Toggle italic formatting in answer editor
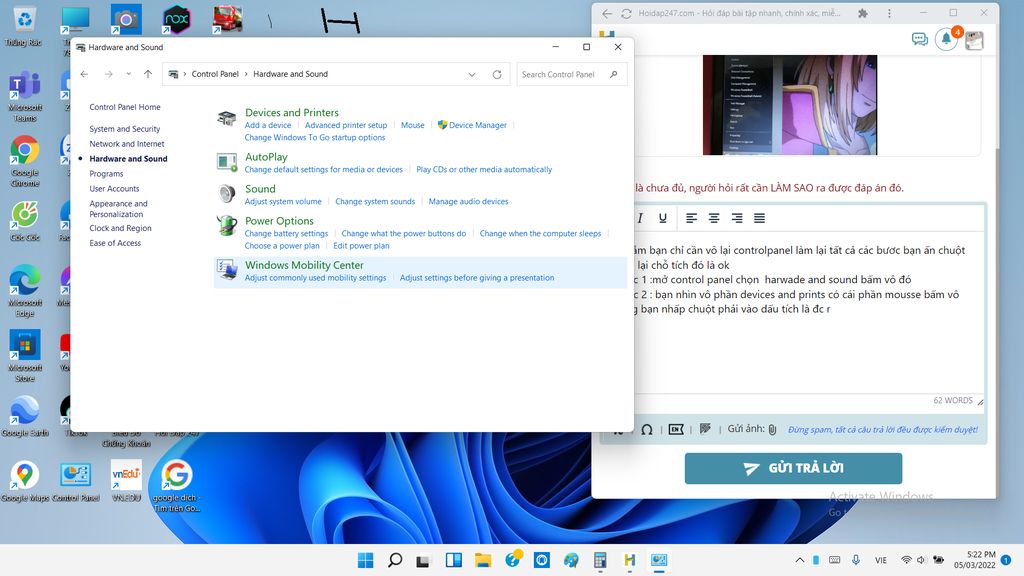This screenshot has height=576, width=1024. coord(640,218)
